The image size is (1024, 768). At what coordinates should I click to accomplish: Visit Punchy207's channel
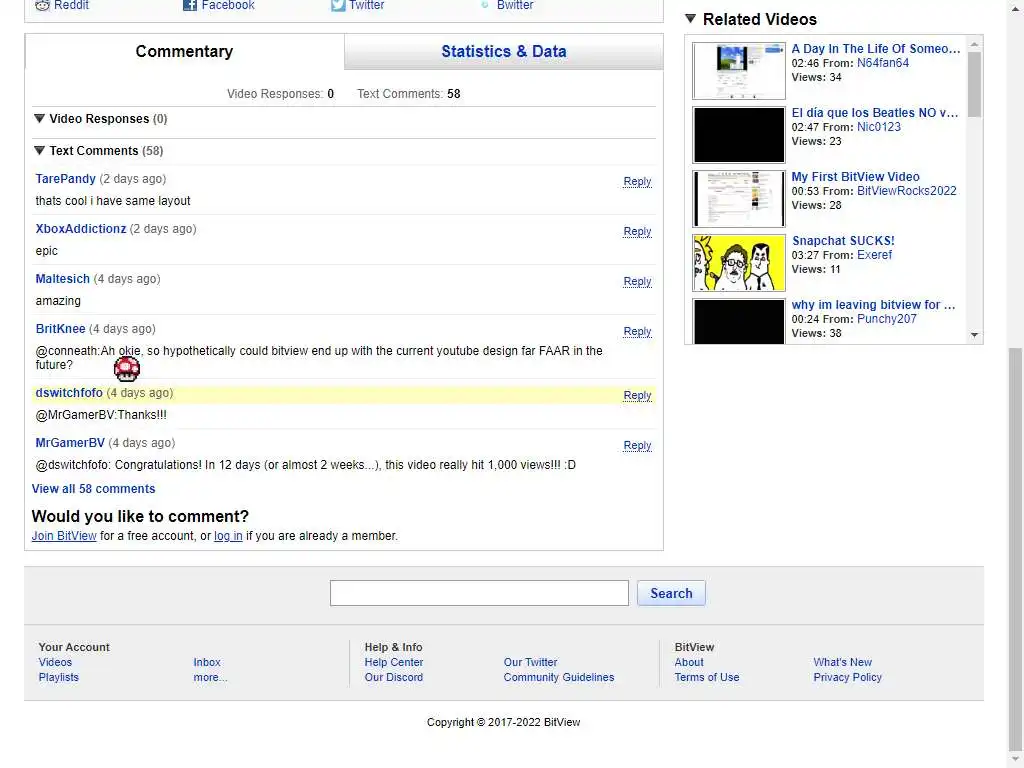(887, 319)
